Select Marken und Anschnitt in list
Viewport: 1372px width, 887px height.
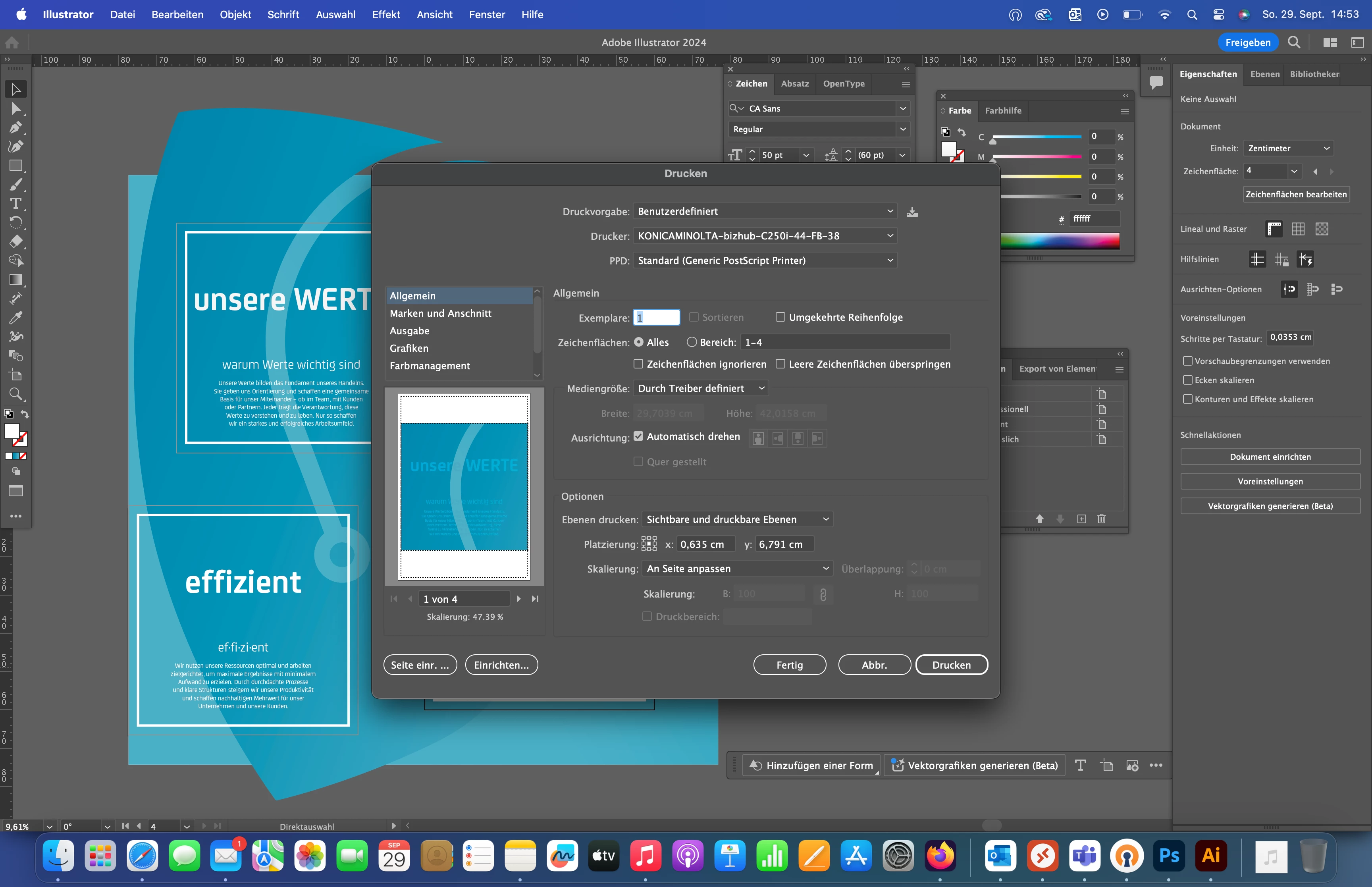point(440,313)
